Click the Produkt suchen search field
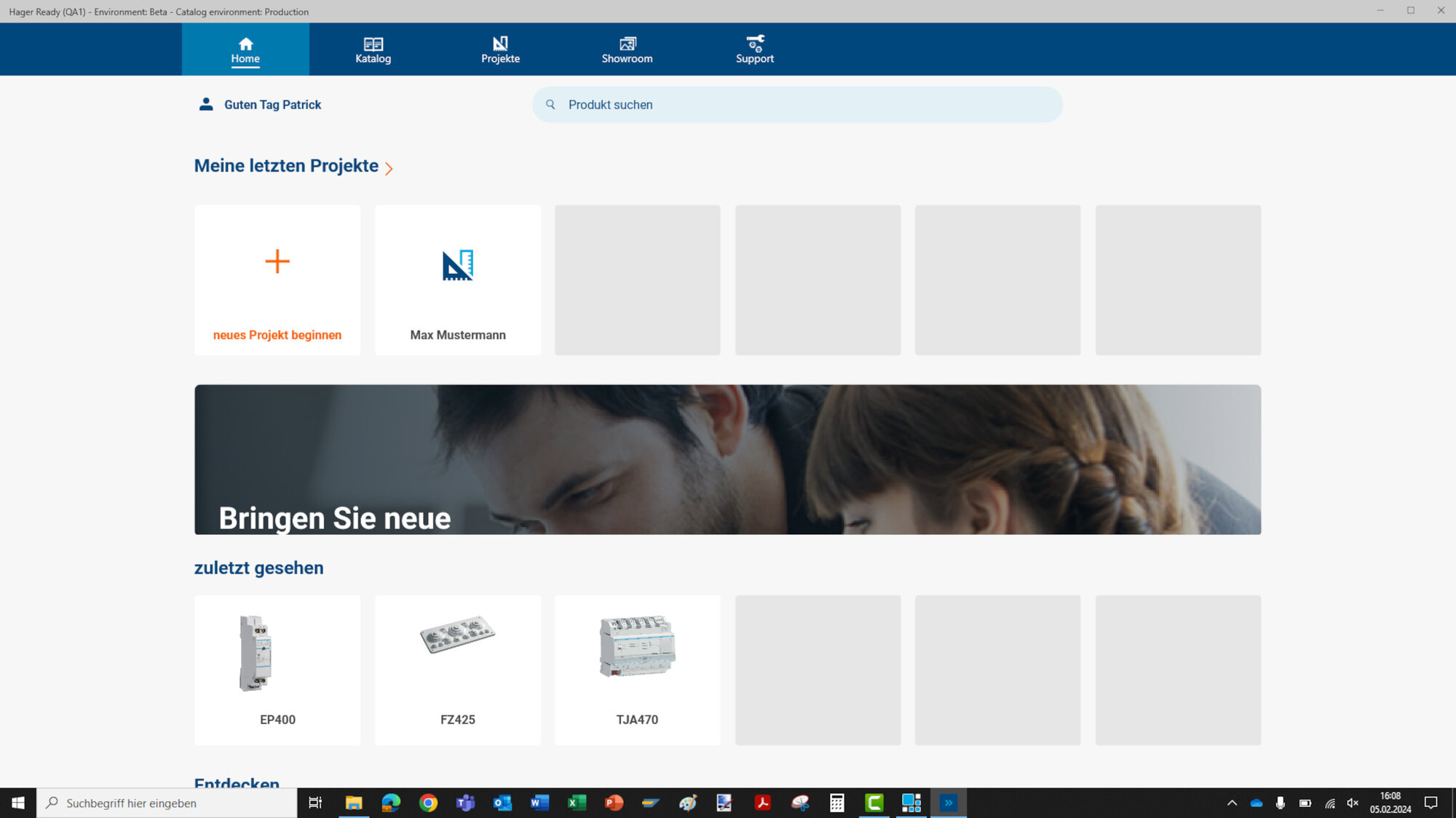 [x=797, y=105]
